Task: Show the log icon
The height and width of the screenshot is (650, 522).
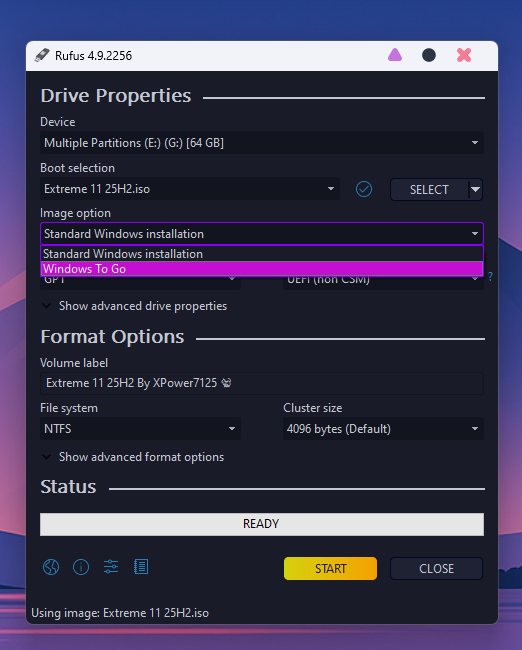Action: coord(141,567)
